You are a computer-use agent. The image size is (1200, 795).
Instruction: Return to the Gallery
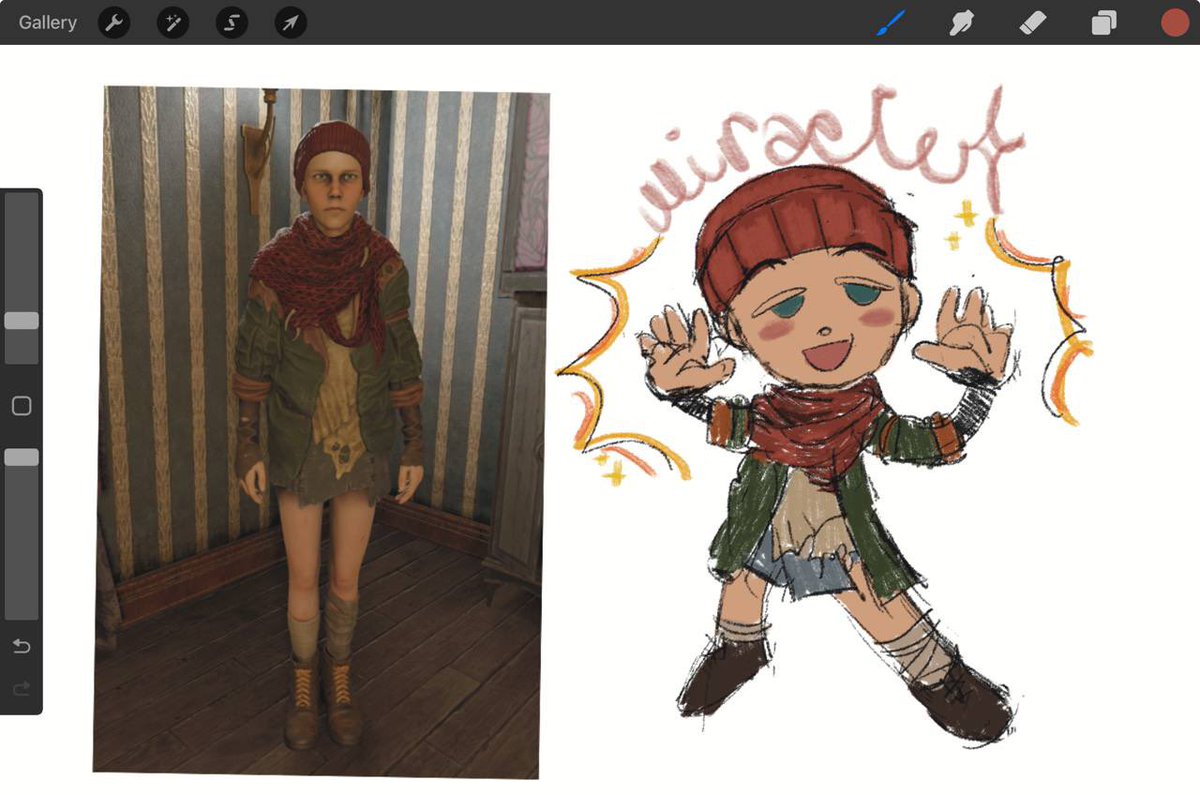click(x=46, y=22)
